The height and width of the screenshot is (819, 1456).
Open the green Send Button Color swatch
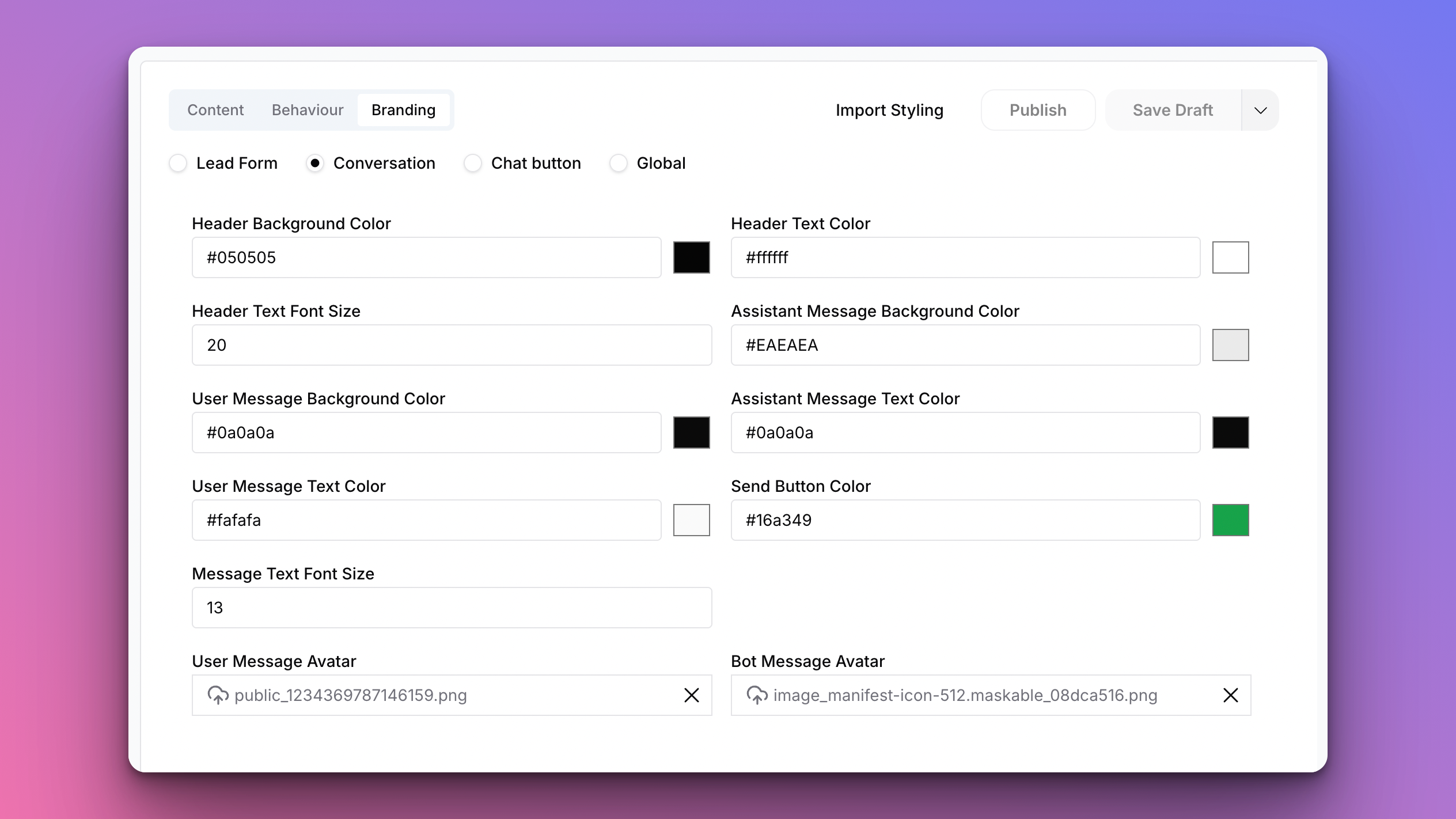(1230, 520)
